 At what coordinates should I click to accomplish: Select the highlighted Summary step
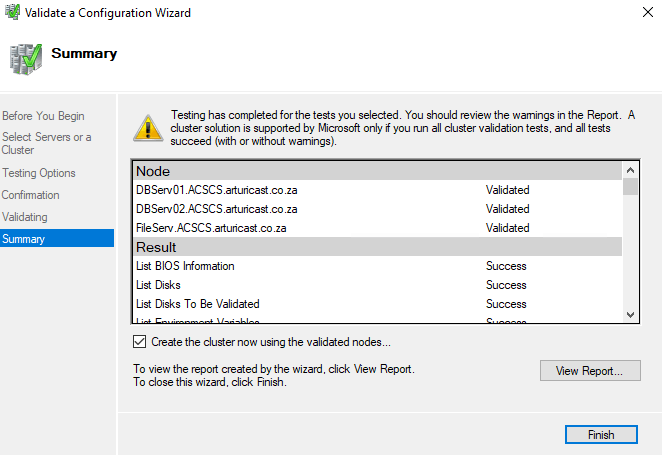click(24, 239)
